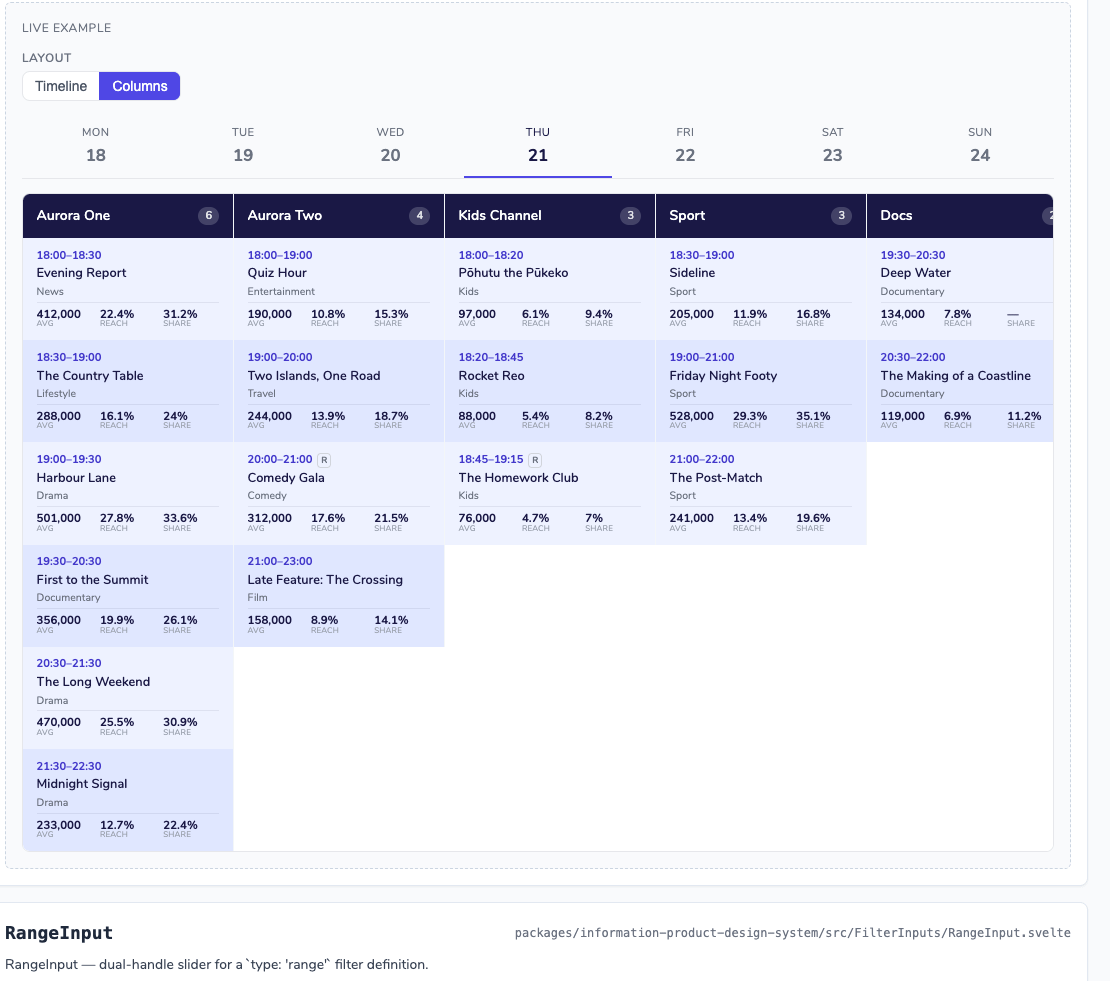The image size is (1110, 981).
Task: Select Monday 18 day tab
Action: [96, 146]
